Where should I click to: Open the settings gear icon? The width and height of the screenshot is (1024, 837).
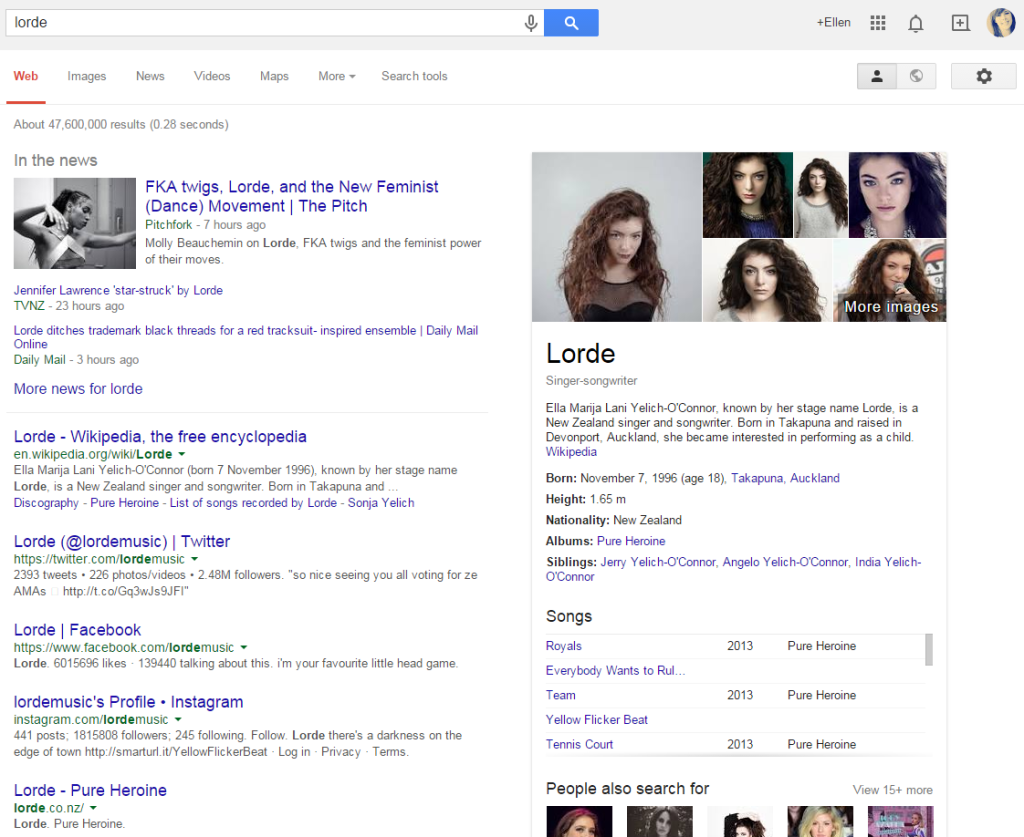pos(984,76)
